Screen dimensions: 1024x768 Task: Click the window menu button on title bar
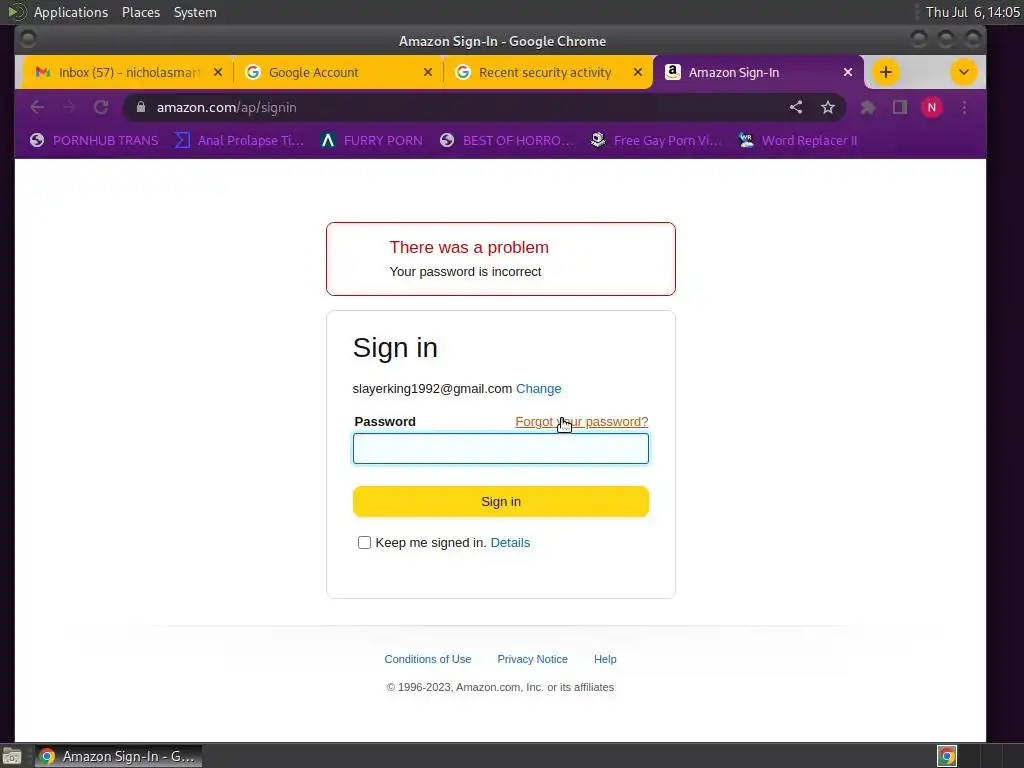(x=27, y=39)
